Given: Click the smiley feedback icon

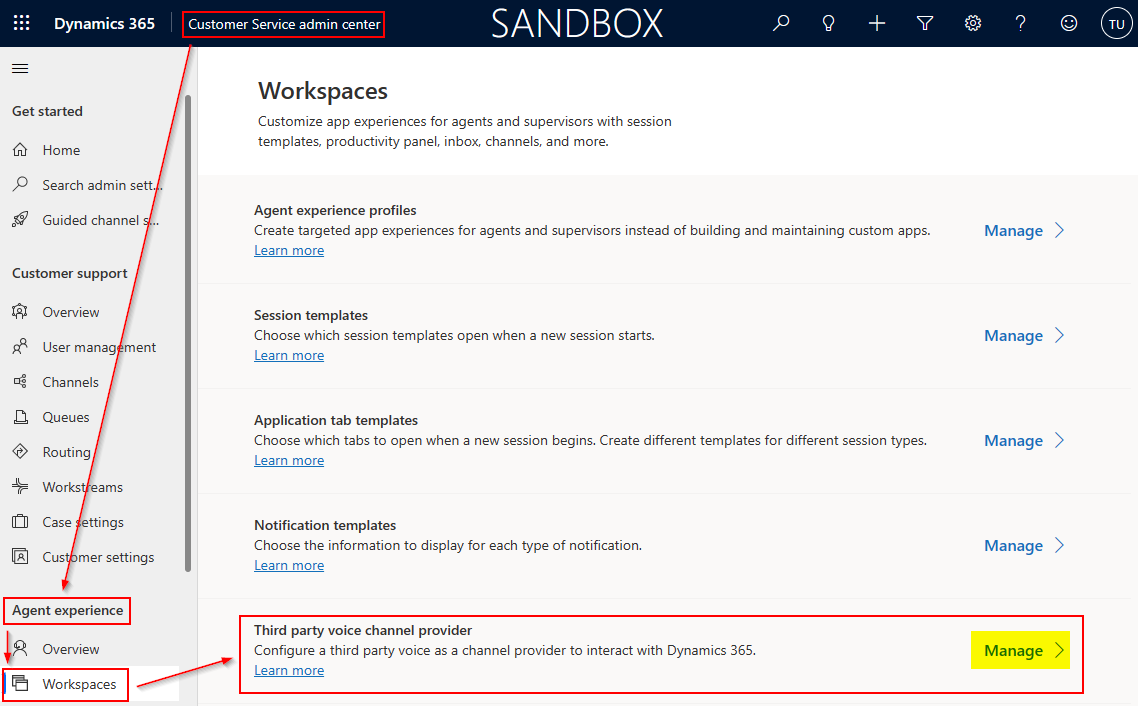Looking at the screenshot, I should (1068, 23).
